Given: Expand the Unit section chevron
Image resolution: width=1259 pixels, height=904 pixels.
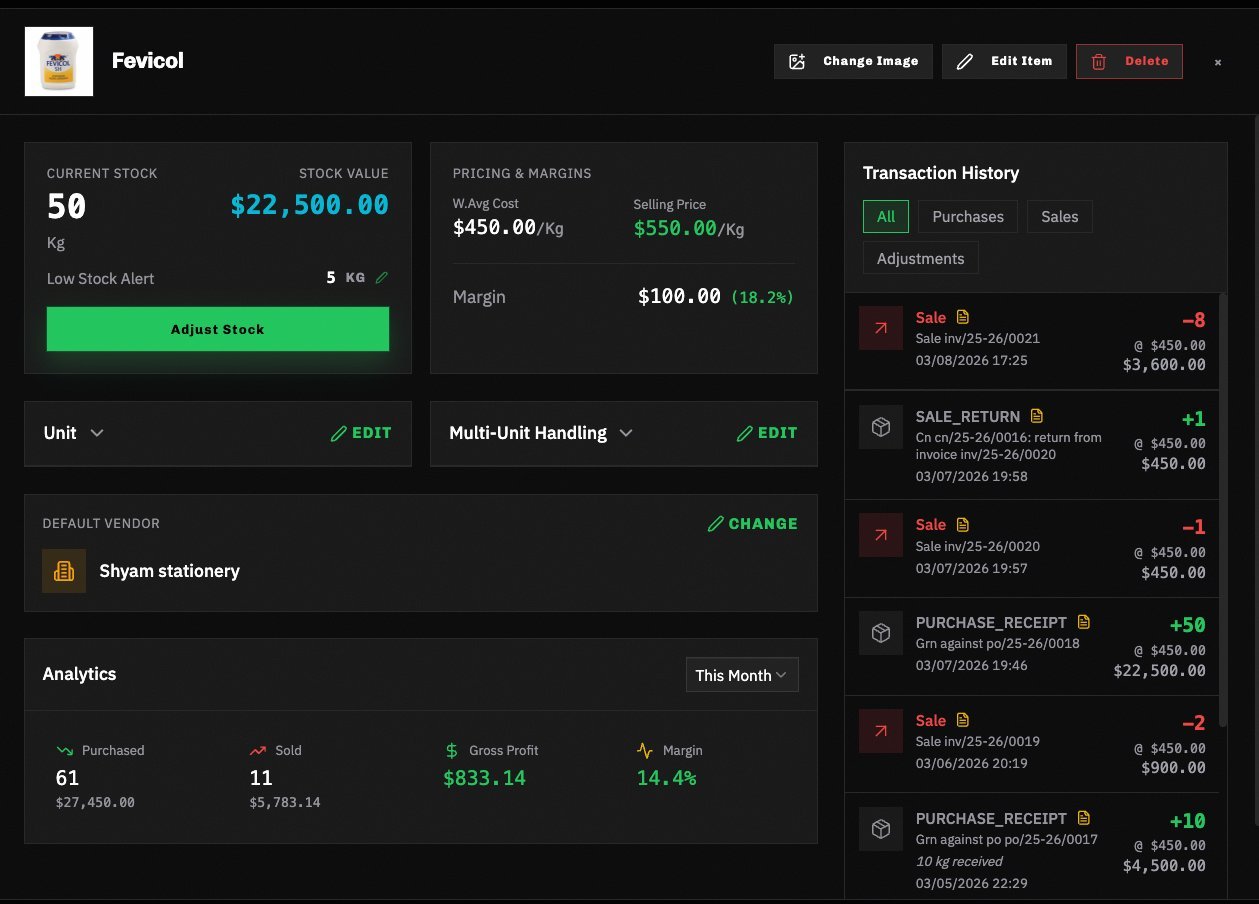Looking at the screenshot, I should click(x=97, y=433).
